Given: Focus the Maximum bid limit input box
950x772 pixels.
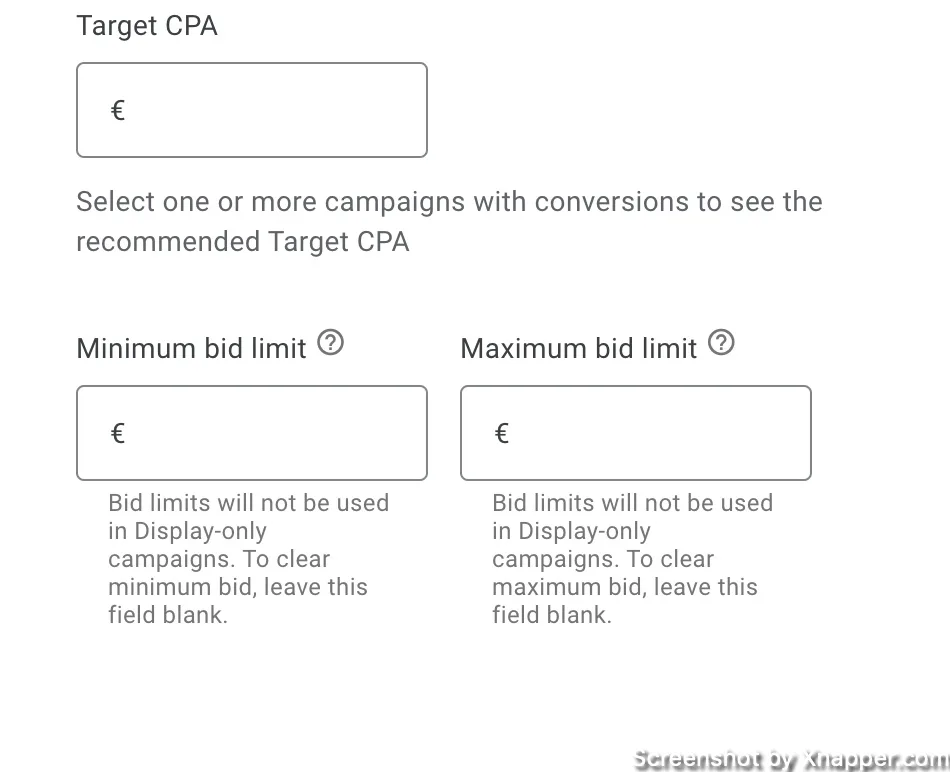Looking at the screenshot, I should [636, 433].
